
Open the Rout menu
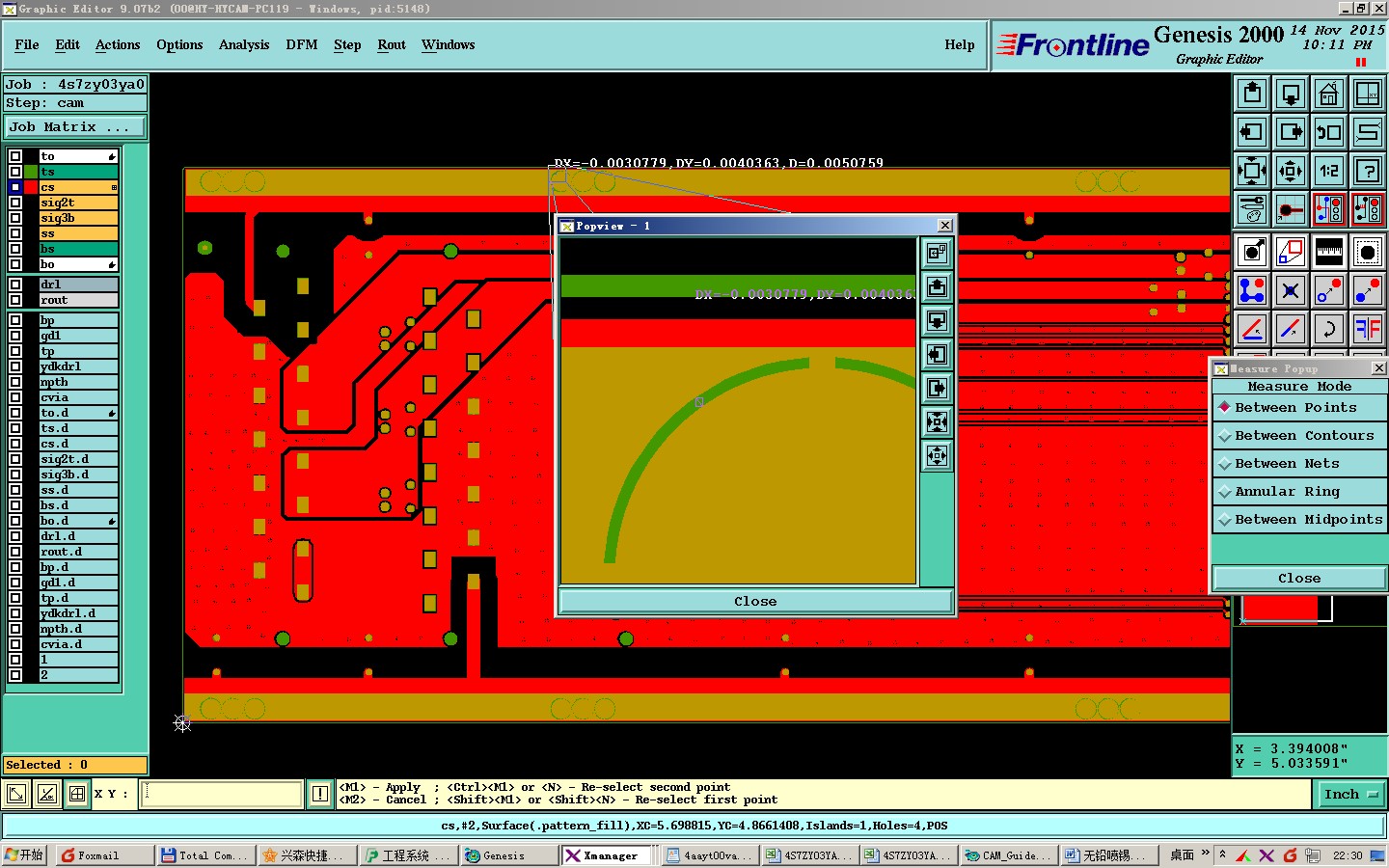coord(392,44)
